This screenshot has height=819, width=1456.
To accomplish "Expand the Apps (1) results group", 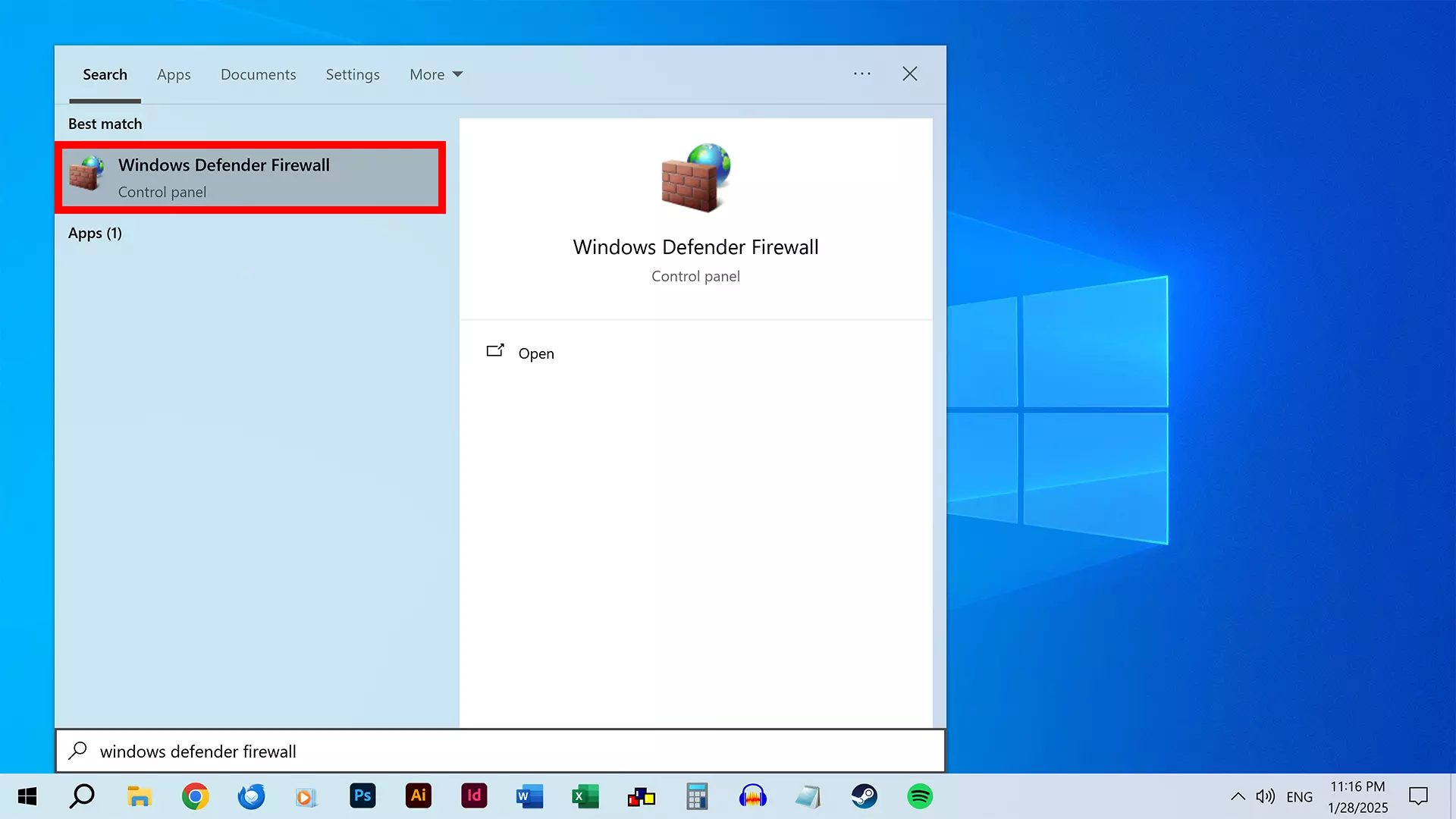I will click(95, 233).
